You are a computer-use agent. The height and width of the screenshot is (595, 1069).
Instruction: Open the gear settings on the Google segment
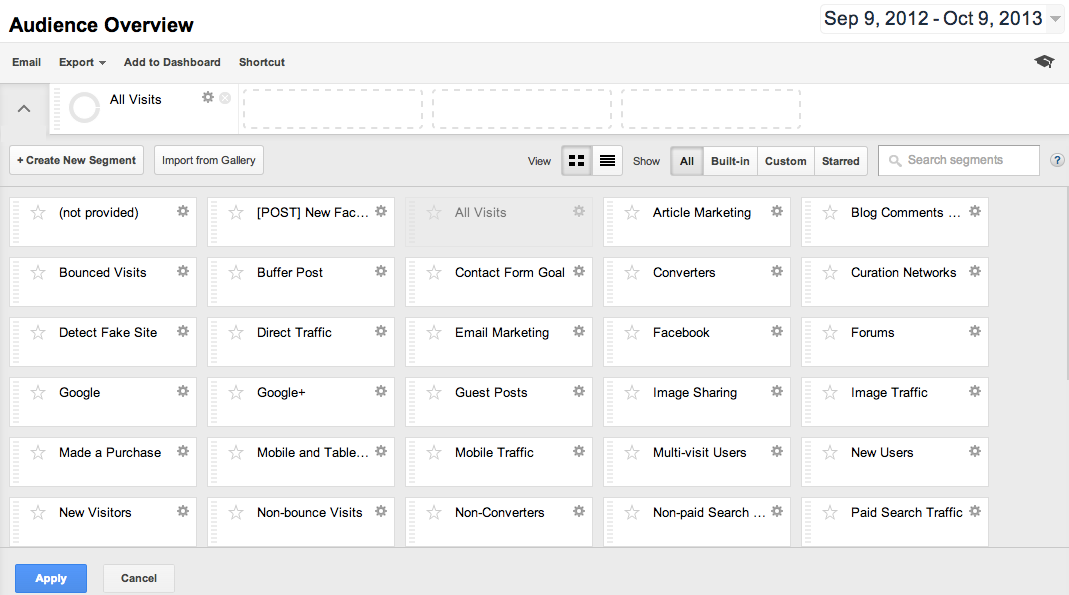coord(183,390)
